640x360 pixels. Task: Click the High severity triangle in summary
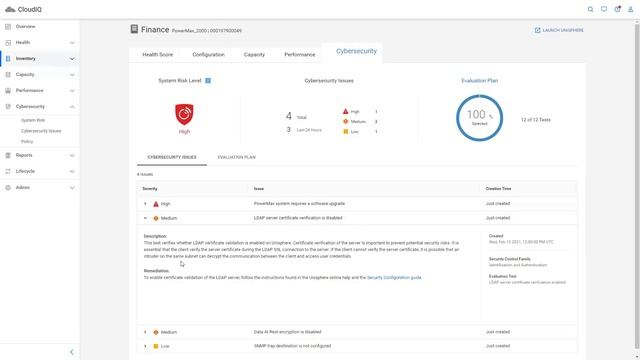click(x=345, y=111)
